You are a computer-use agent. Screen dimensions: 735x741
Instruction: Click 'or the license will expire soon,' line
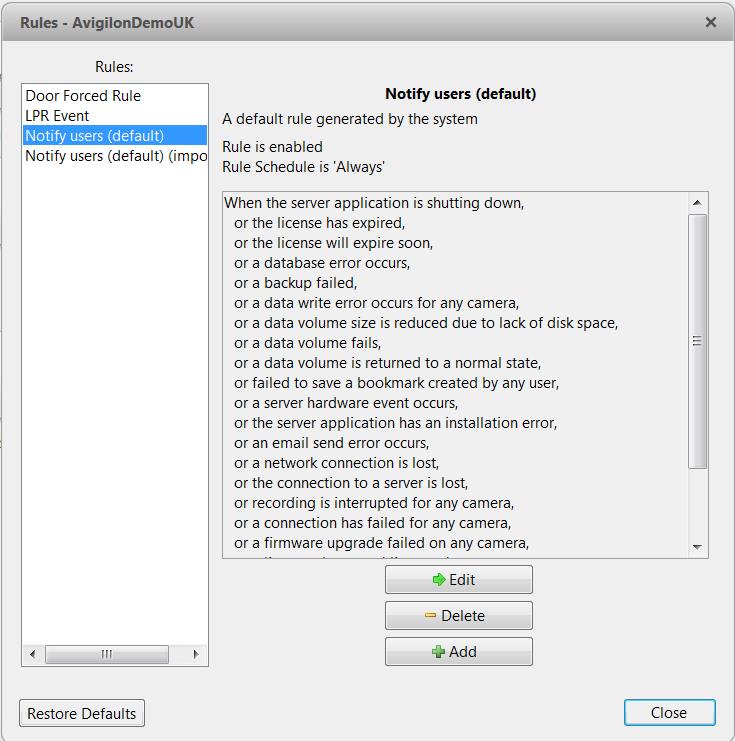click(x=334, y=243)
